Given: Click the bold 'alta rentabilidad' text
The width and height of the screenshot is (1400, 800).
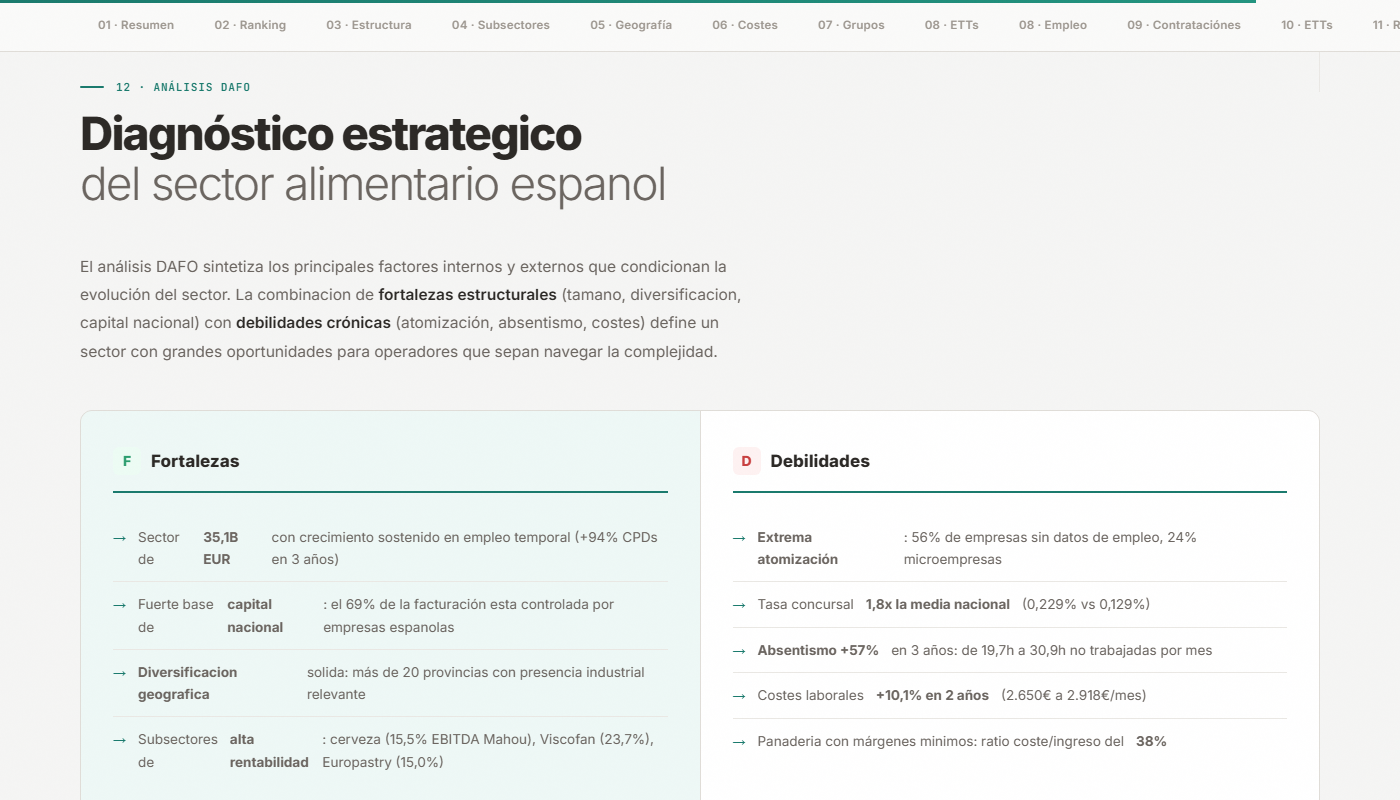Looking at the screenshot, I should (x=269, y=751).
